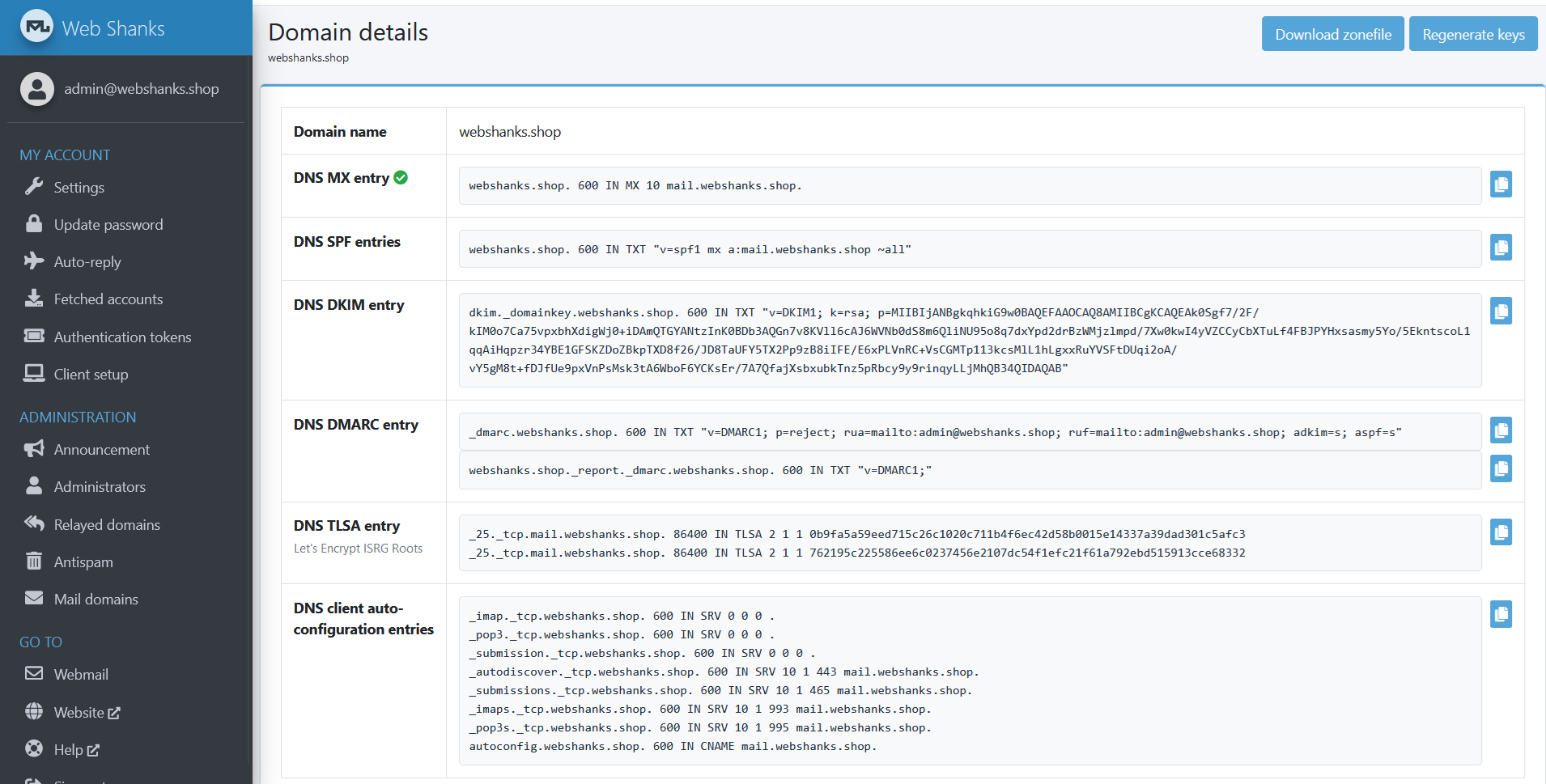Click the Antispam trash icon

coord(34,561)
